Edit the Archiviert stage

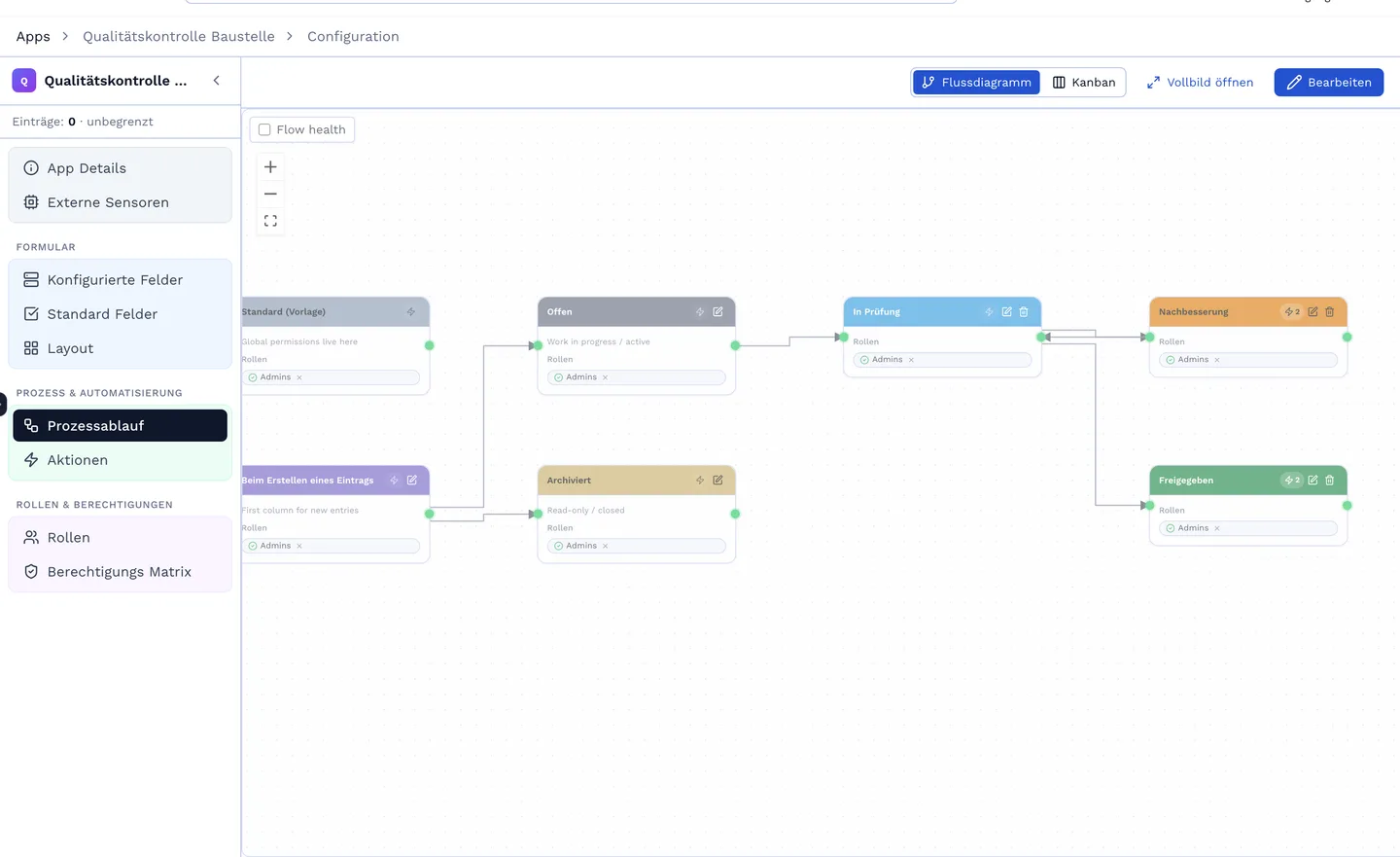pos(717,481)
